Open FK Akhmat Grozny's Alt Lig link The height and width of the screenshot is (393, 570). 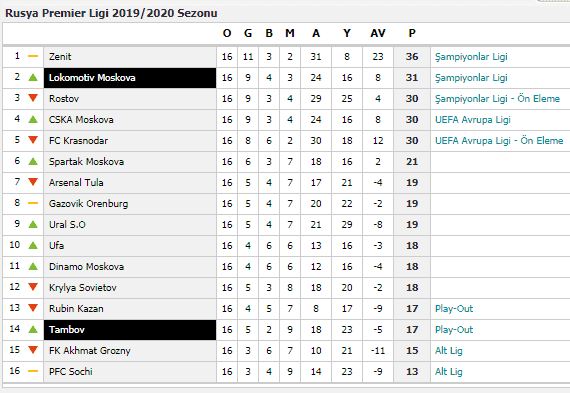click(x=449, y=351)
